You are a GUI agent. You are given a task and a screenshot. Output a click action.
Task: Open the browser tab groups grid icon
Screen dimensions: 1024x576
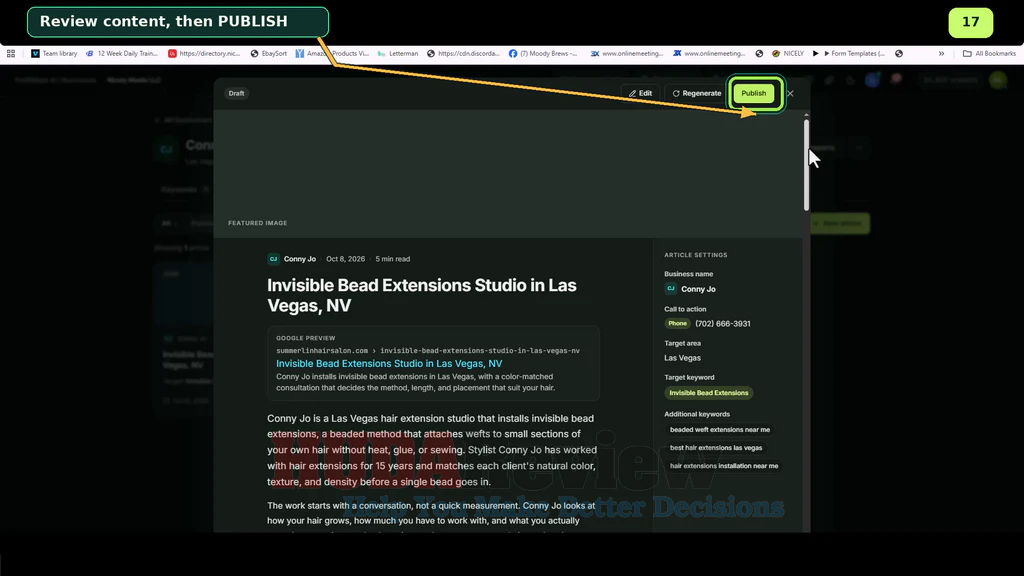(11, 54)
